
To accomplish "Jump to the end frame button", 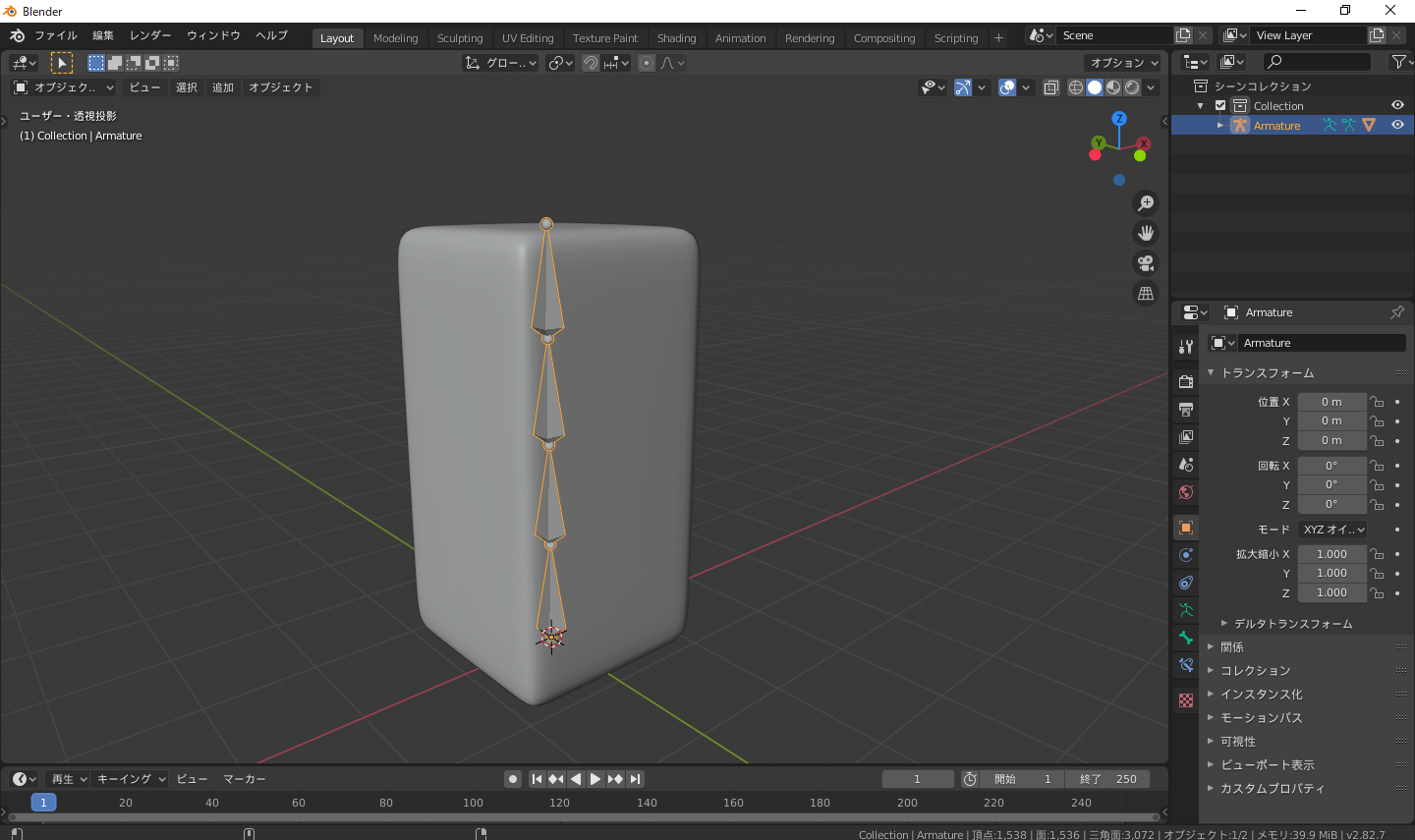I will coord(636,779).
